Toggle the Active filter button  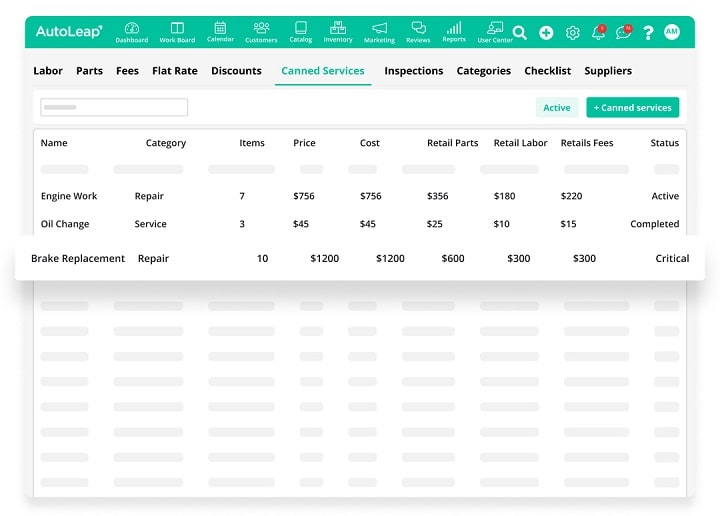557,108
